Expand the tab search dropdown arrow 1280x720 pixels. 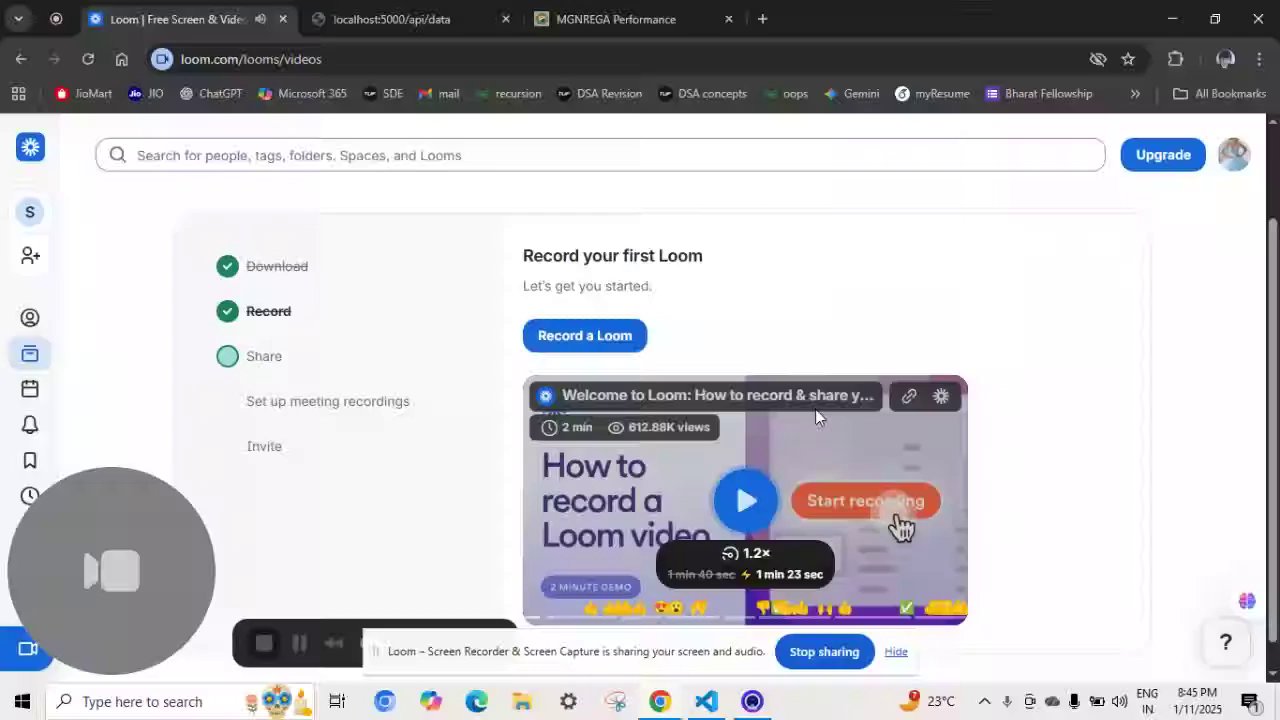click(x=18, y=19)
